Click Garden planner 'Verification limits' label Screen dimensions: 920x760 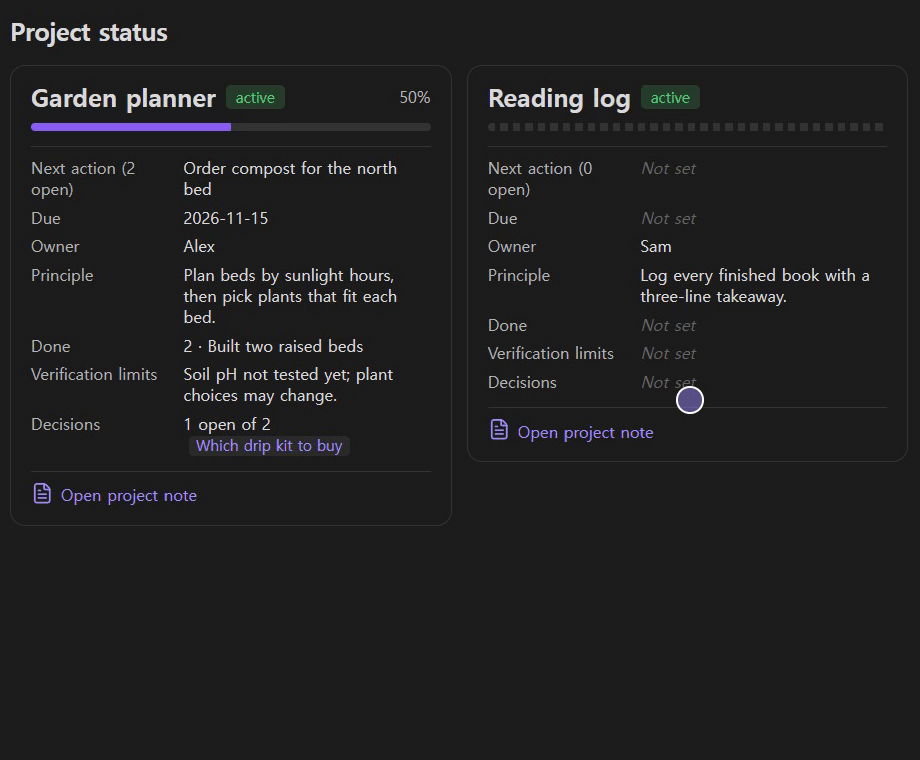tap(94, 374)
